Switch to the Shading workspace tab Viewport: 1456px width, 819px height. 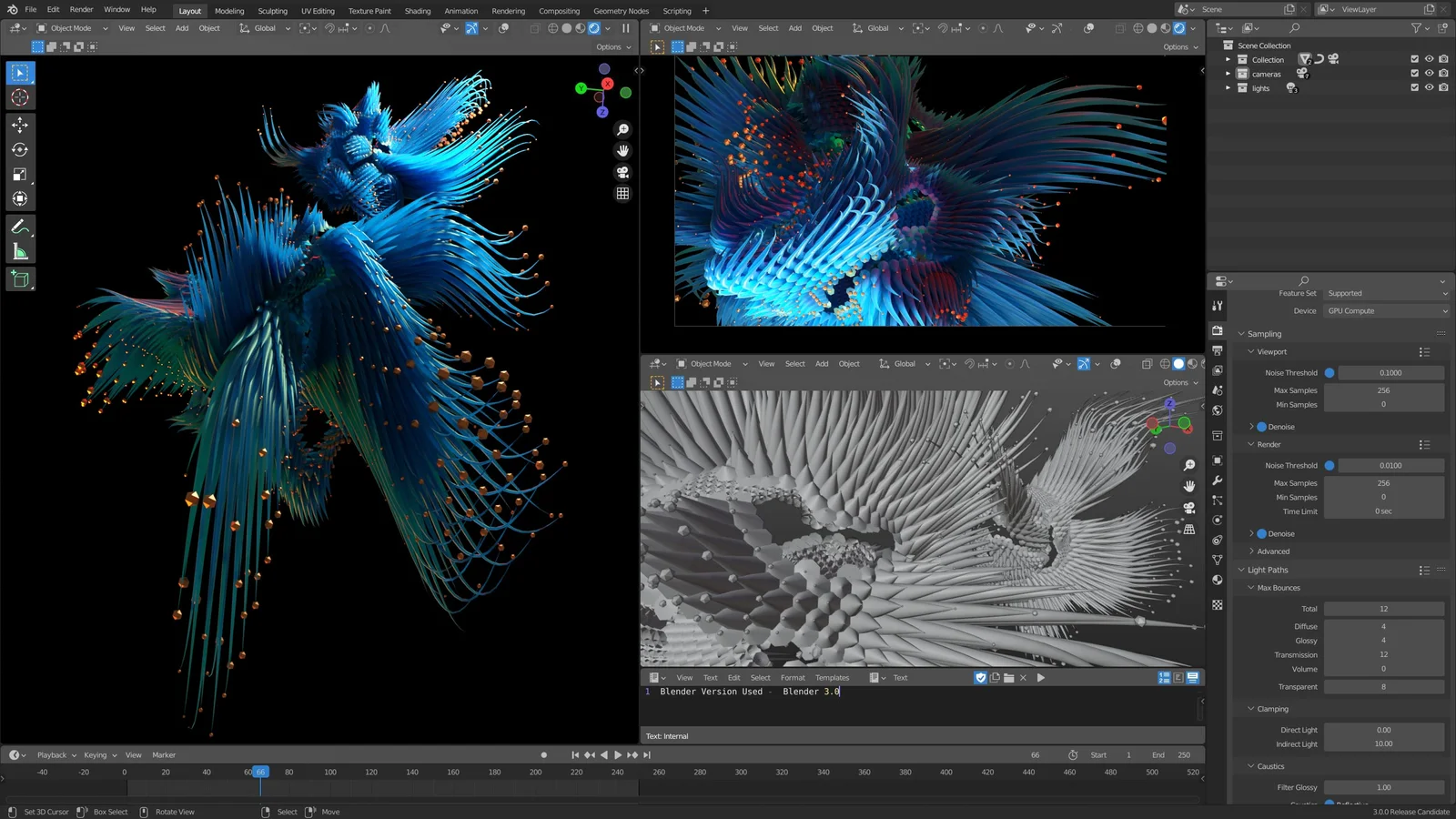coord(418,11)
